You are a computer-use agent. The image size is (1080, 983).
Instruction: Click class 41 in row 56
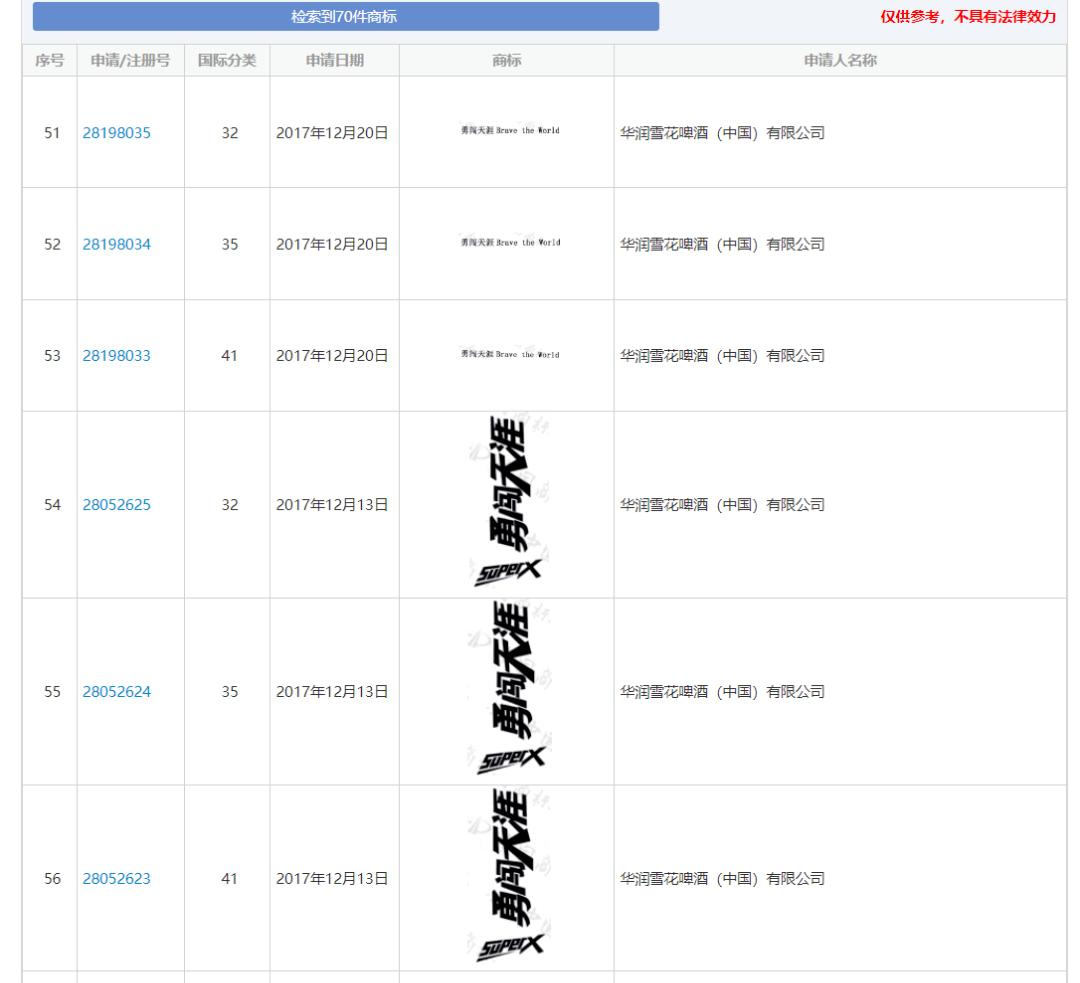click(x=229, y=879)
